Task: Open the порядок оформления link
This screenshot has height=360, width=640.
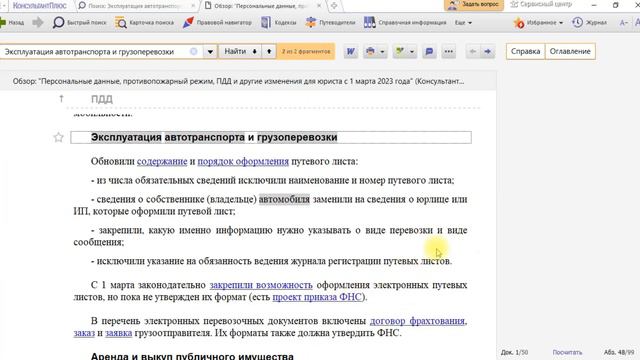Action: [243, 161]
